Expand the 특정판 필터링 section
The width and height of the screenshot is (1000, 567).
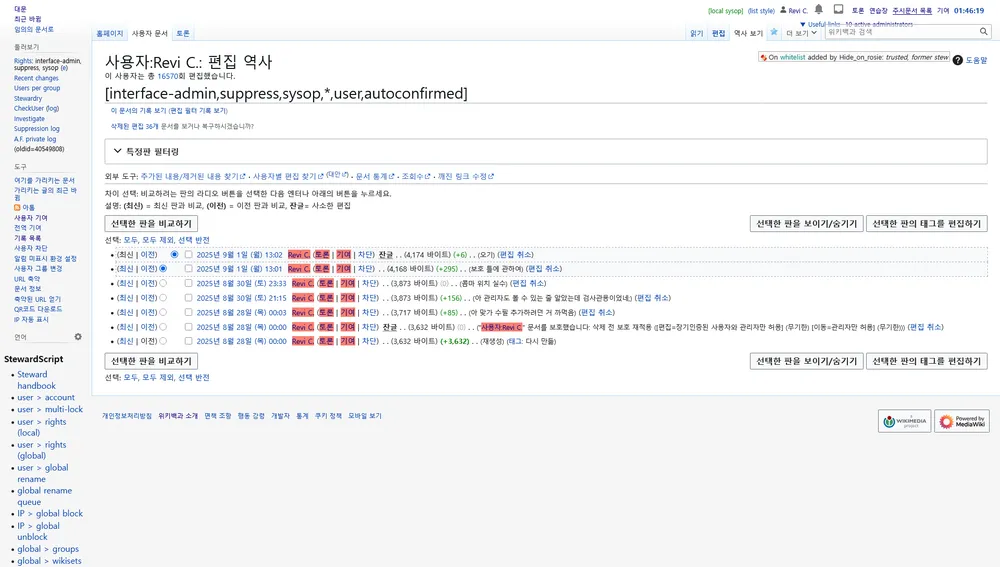(546, 151)
